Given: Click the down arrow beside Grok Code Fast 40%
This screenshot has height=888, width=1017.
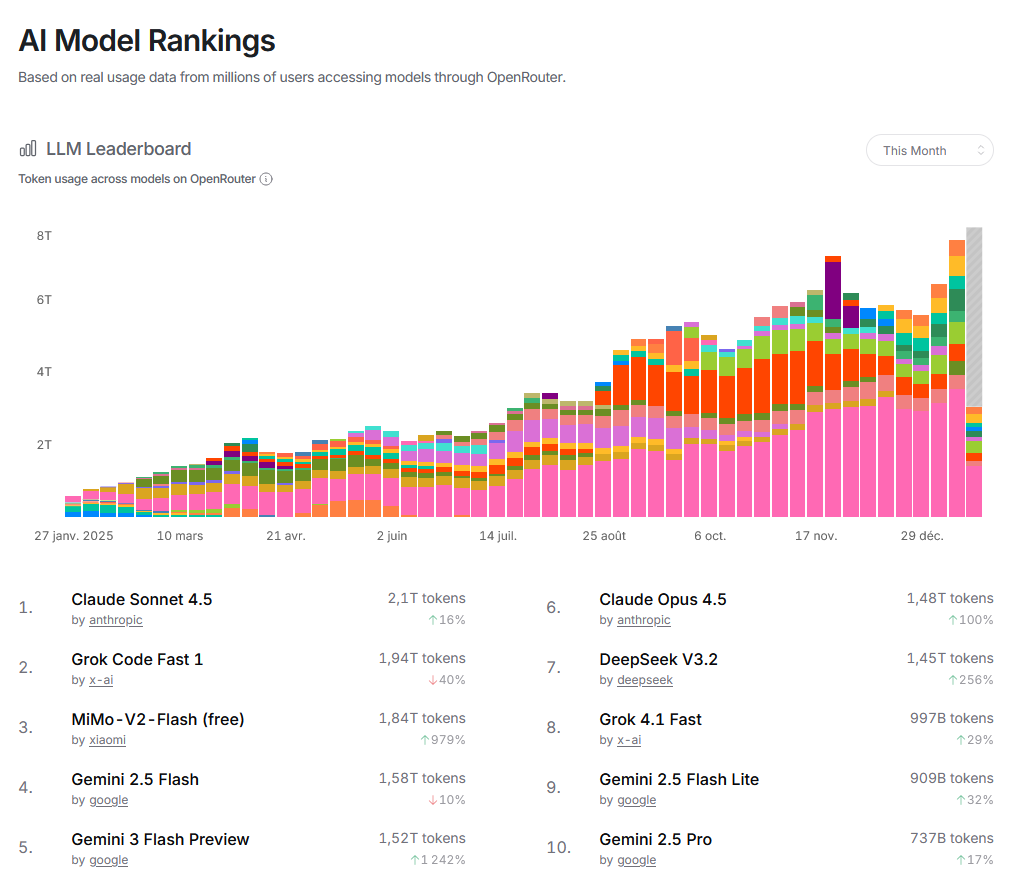Looking at the screenshot, I should (433, 680).
